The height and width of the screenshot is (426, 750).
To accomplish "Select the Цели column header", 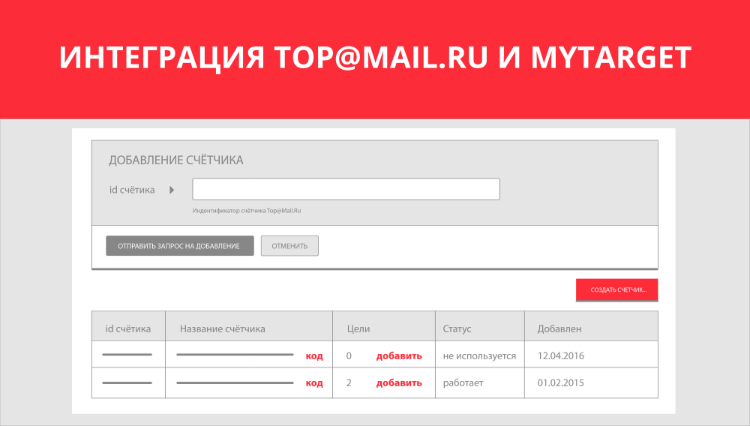I will pos(384,328).
